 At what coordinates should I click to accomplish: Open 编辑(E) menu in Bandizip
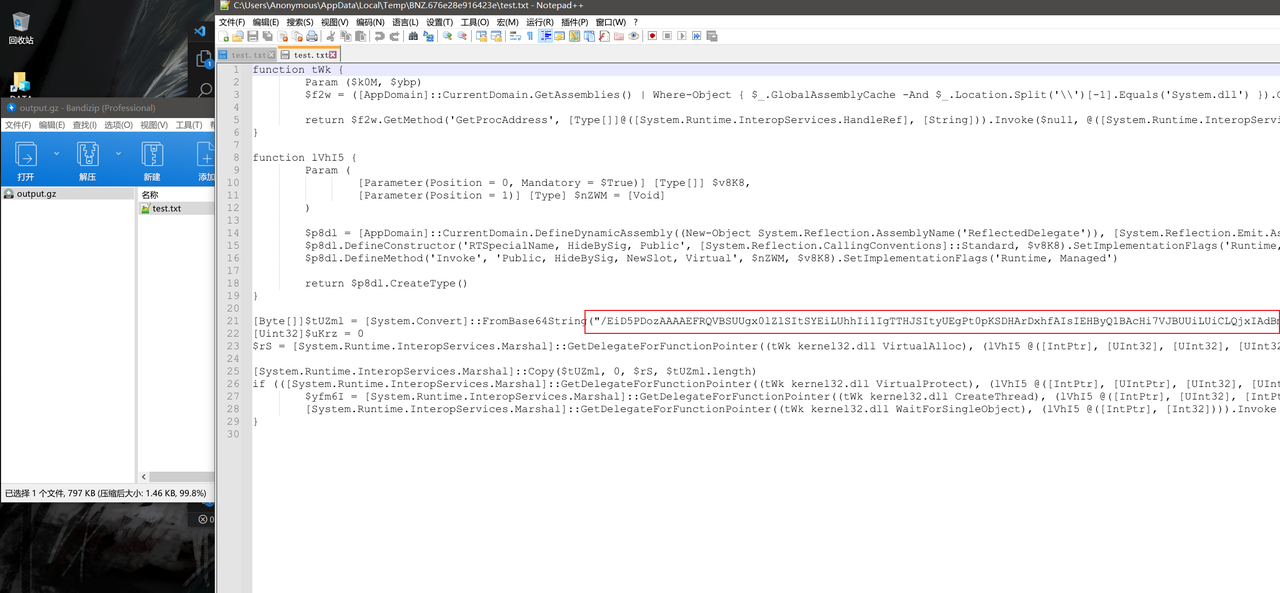pyautogui.click(x=52, y=125)
